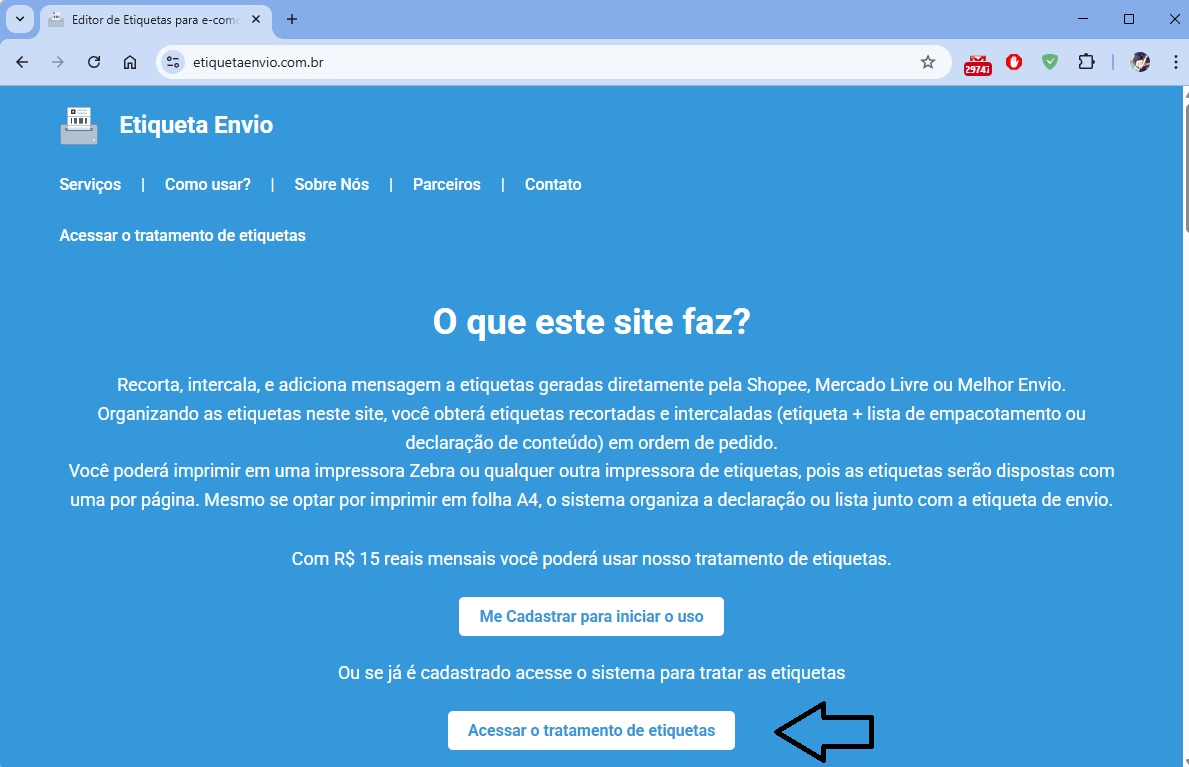Viewport: 1189px width, 767px height.
Task: Open the green shield extension
Action: tap(1049, 62)
